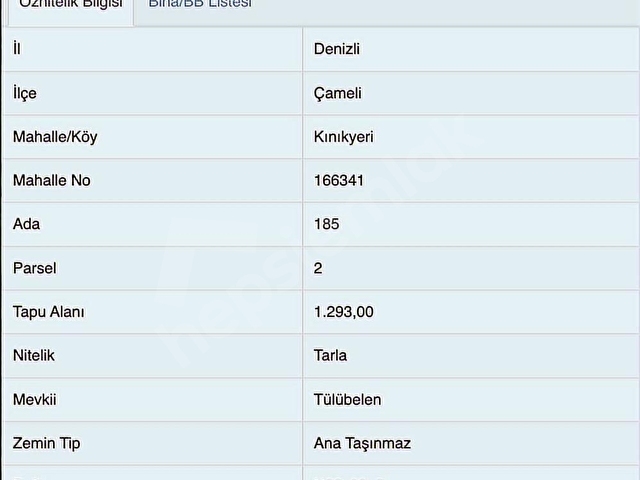Select the value Çameli
The height and width of the screenshot is (480, 640).
click(338, 93)
